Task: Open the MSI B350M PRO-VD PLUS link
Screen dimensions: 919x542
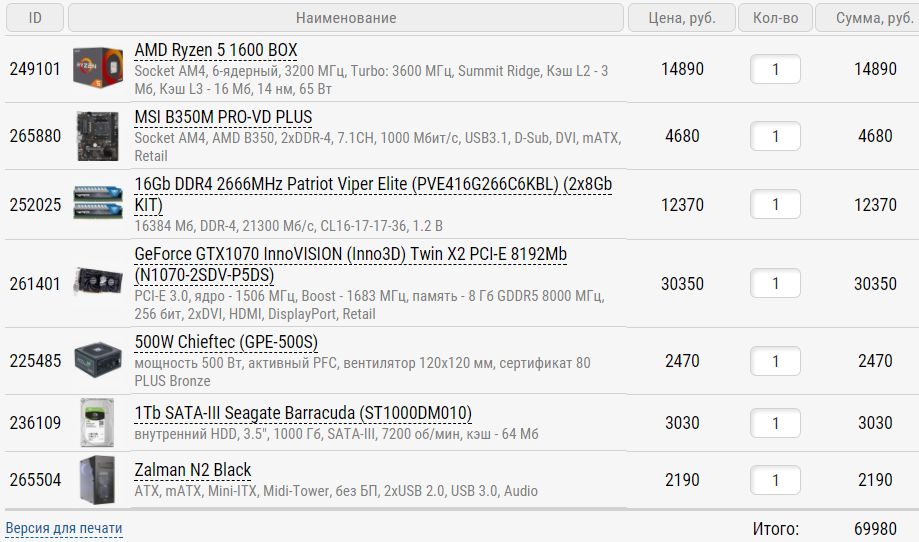Action: (x=223, y=118)
